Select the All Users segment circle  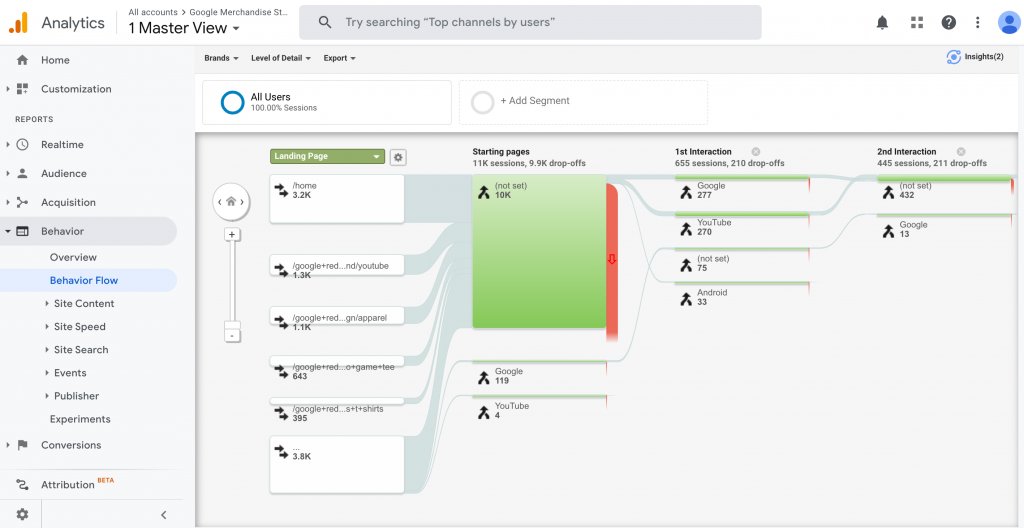coord(232,102)
